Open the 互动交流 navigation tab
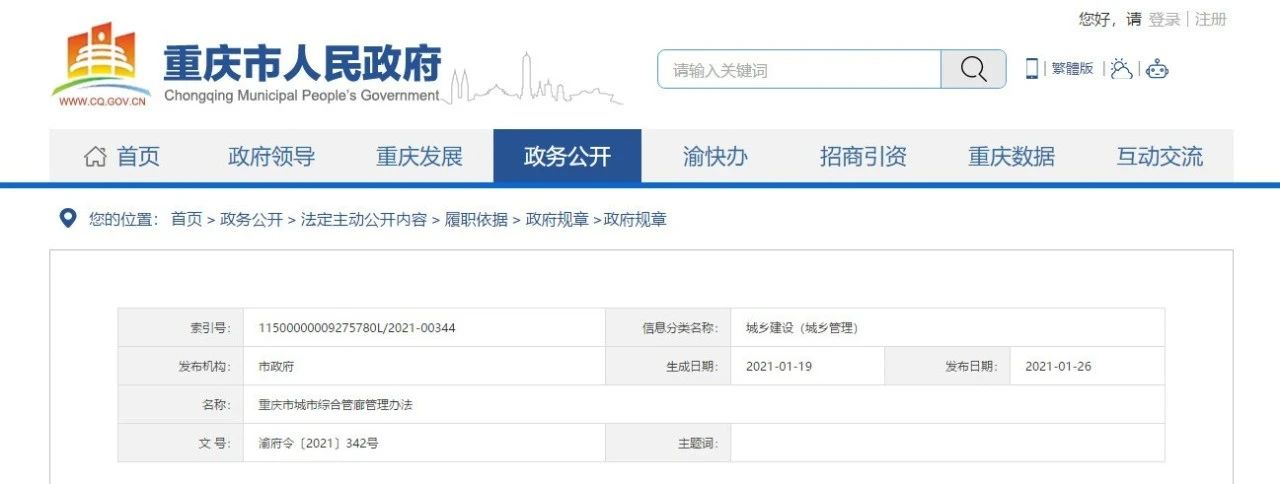 pyautogui.click(x=1159, y=156)
